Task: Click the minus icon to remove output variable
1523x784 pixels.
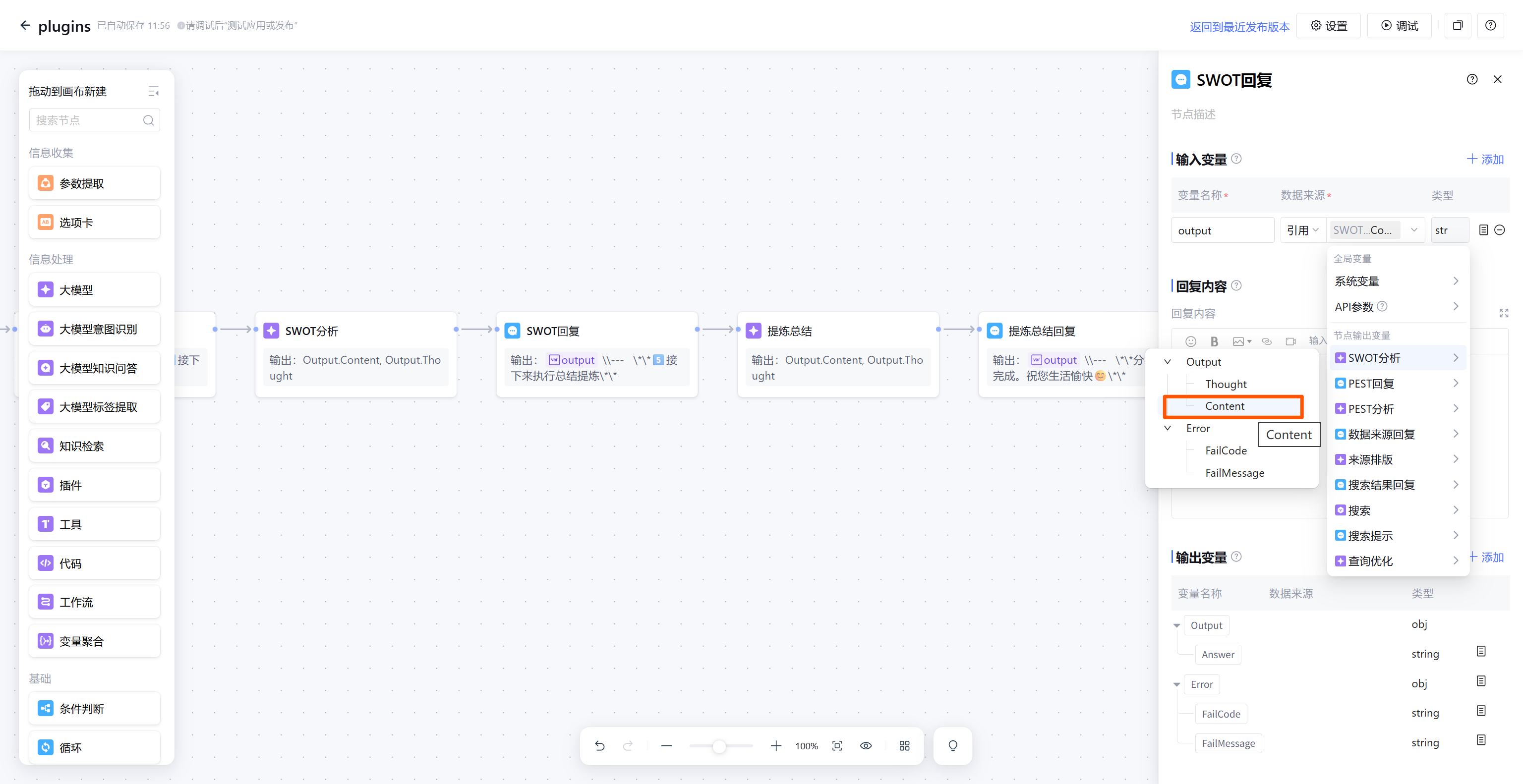Action: pyautogui.click(x=1500, y=230)
